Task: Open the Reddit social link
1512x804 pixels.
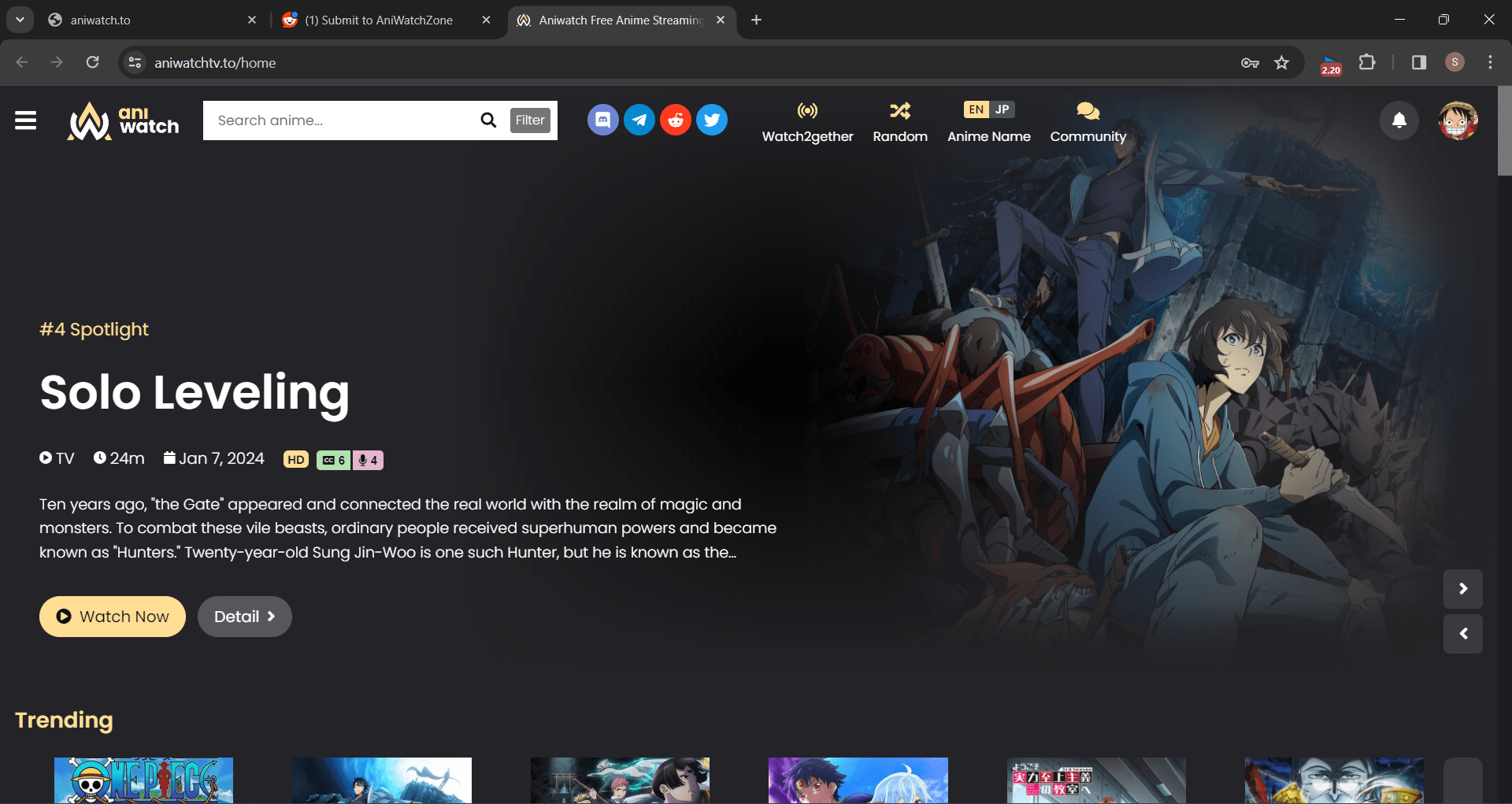Action: tap(676, 120)
